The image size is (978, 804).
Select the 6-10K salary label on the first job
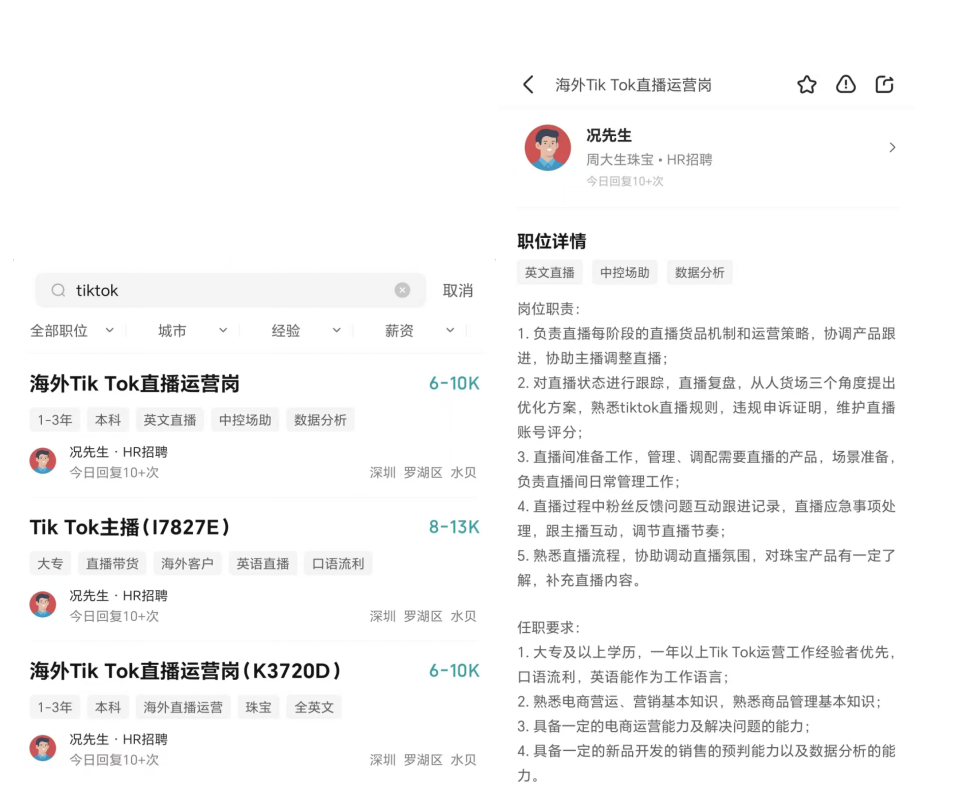tap(454, 382)
